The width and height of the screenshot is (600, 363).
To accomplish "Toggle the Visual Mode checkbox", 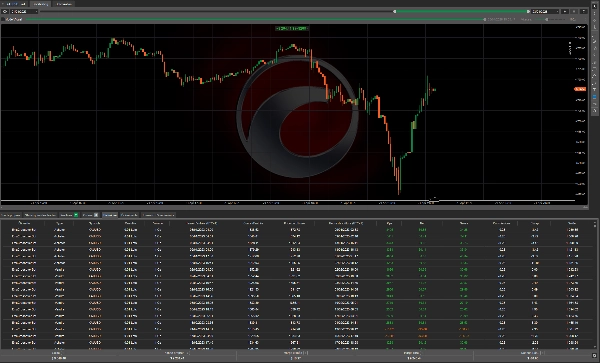I will click(3, 19).
